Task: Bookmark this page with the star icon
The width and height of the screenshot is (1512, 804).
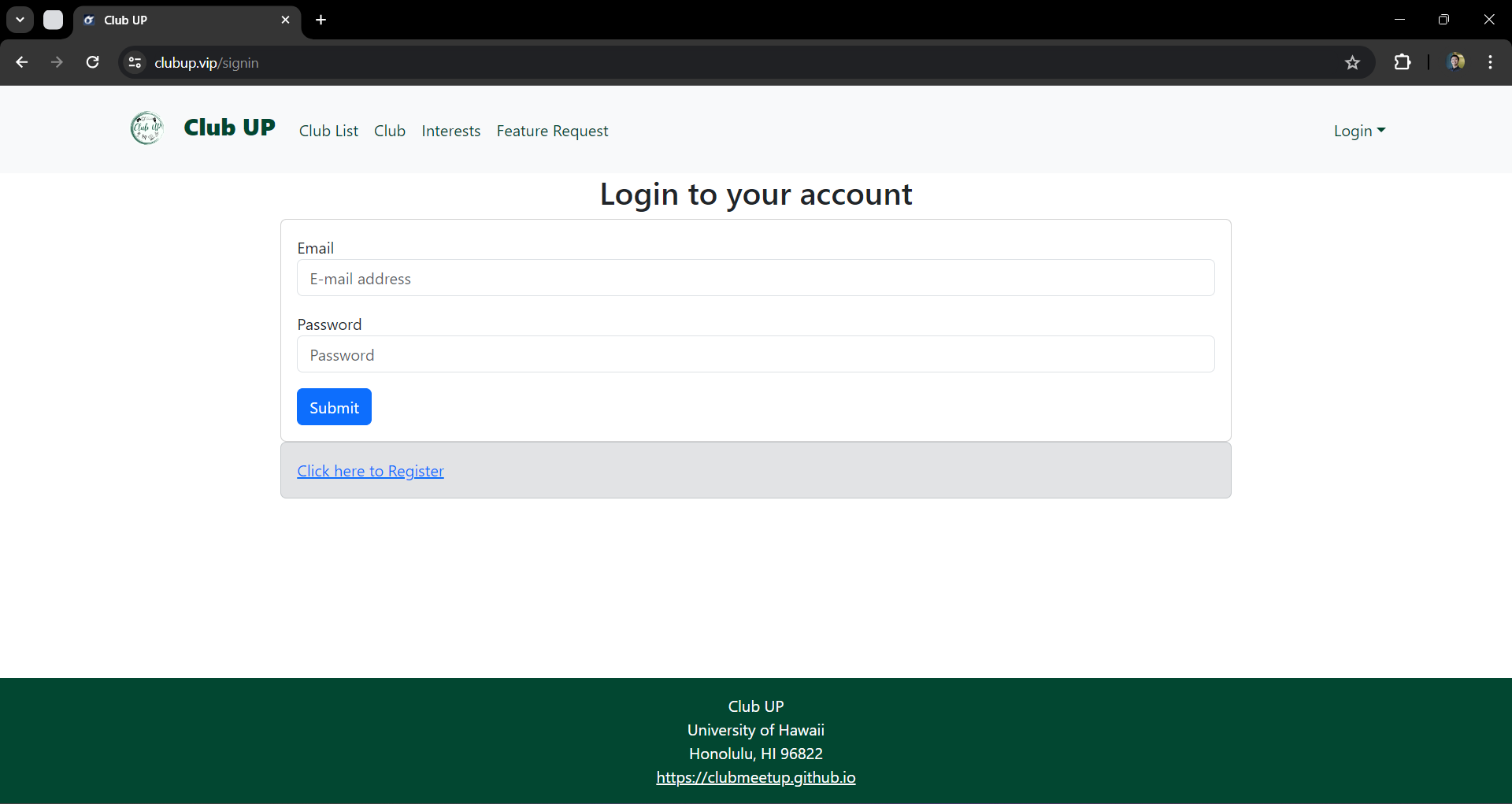Action: (x=1353, y=62)
